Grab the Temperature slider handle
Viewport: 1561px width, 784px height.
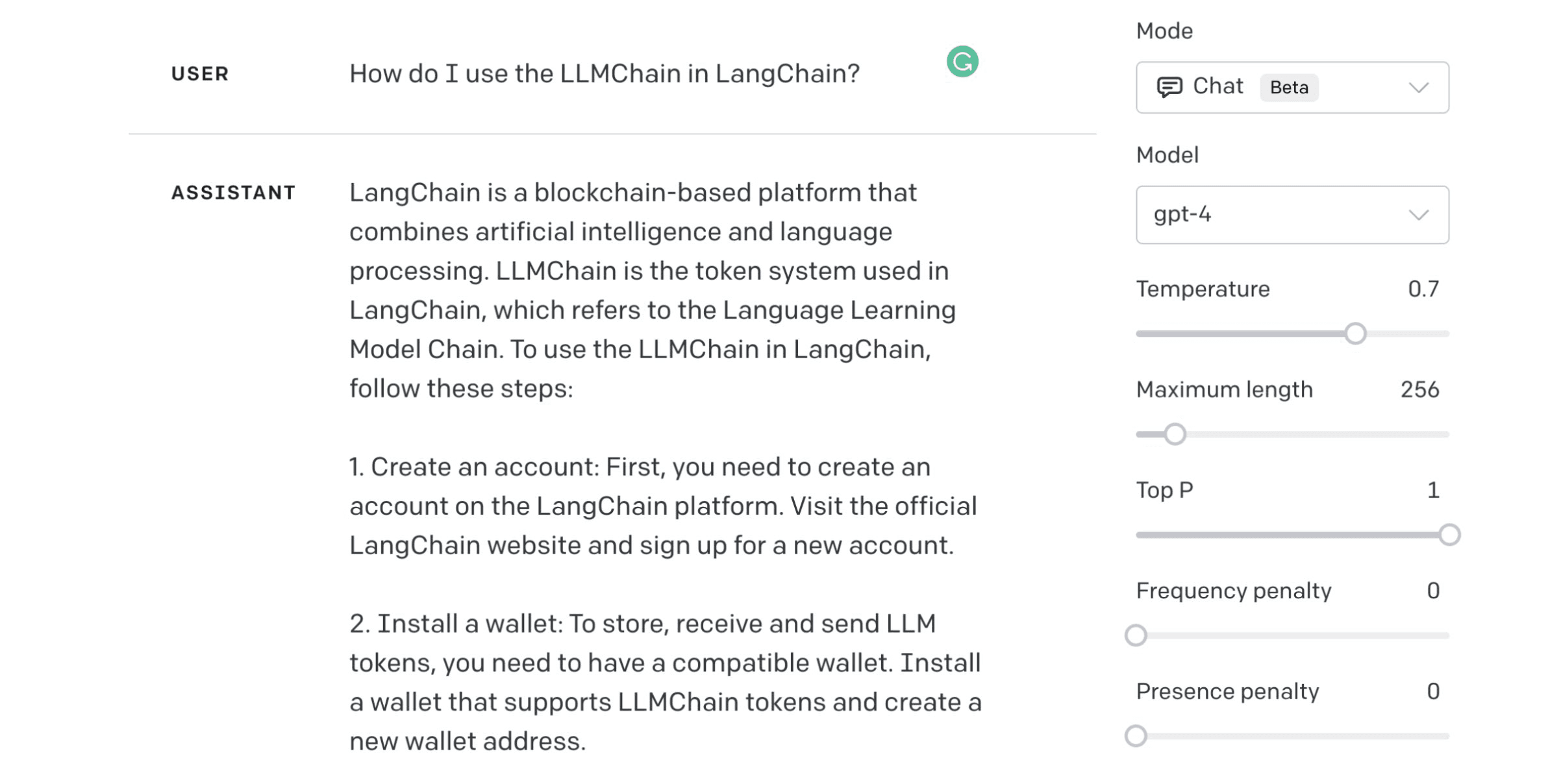[x=1355, y=334]
